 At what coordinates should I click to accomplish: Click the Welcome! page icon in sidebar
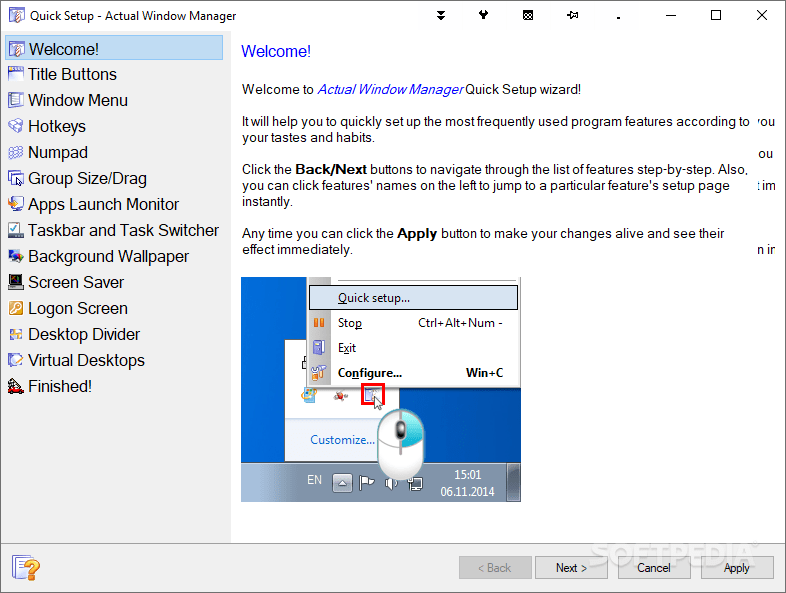click(17, 49)
